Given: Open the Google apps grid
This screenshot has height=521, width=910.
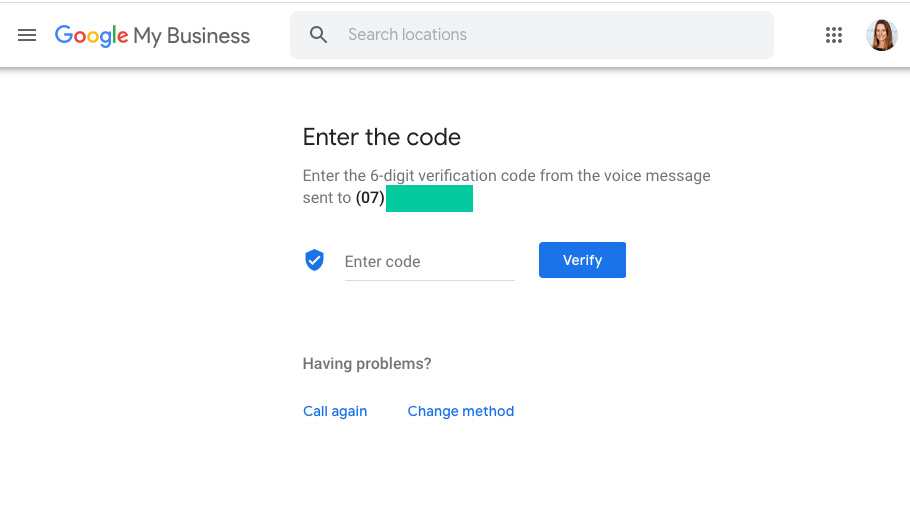Looking at the screenshot, I should coord(833,35).
